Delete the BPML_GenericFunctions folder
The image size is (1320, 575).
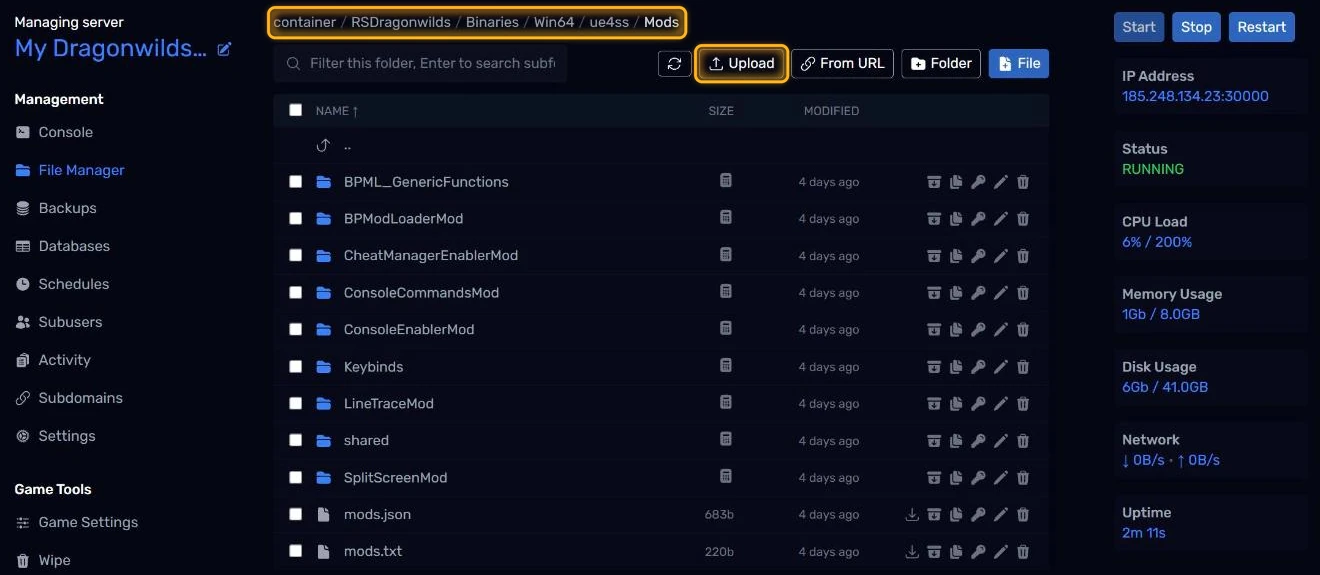click(1023, 182)
